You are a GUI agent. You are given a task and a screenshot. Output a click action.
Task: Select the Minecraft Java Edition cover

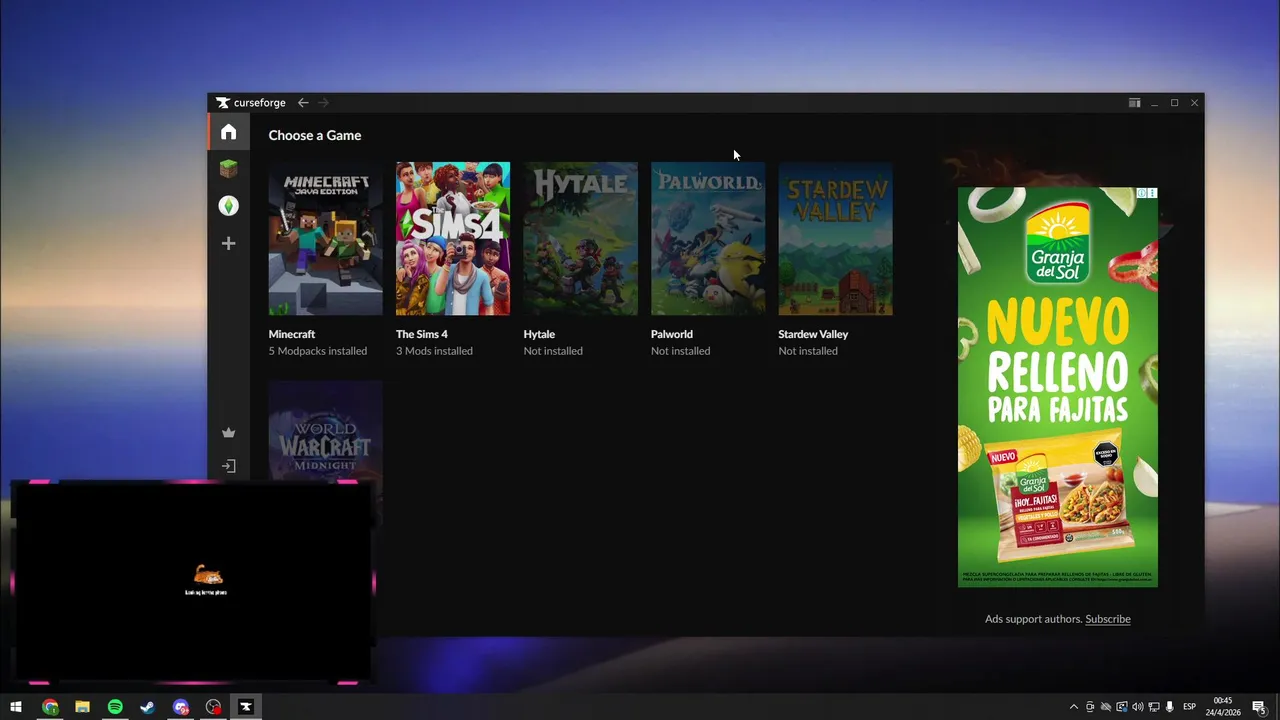pos(325,239)
